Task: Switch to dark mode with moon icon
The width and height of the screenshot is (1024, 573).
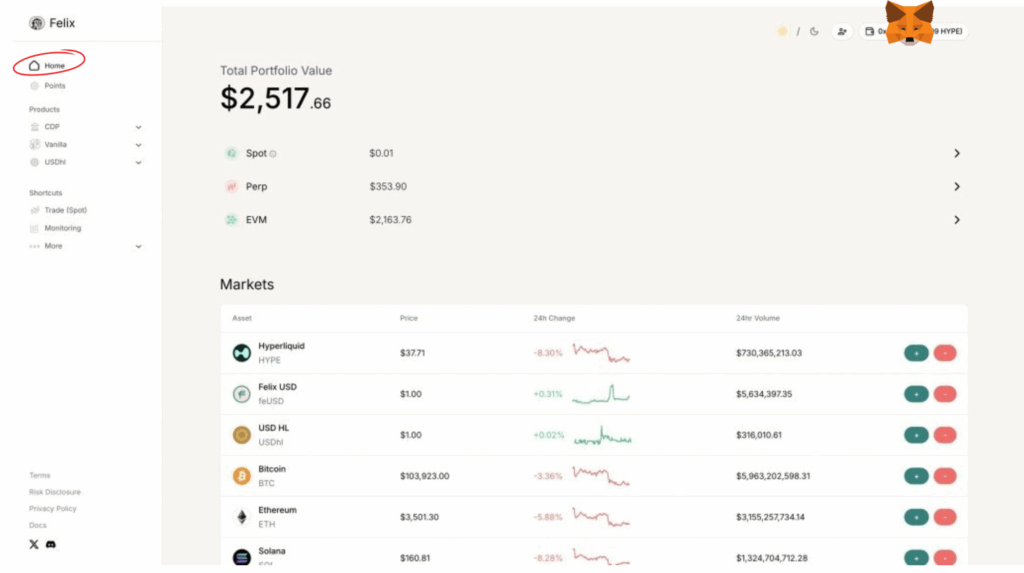Action: [814, 32]
